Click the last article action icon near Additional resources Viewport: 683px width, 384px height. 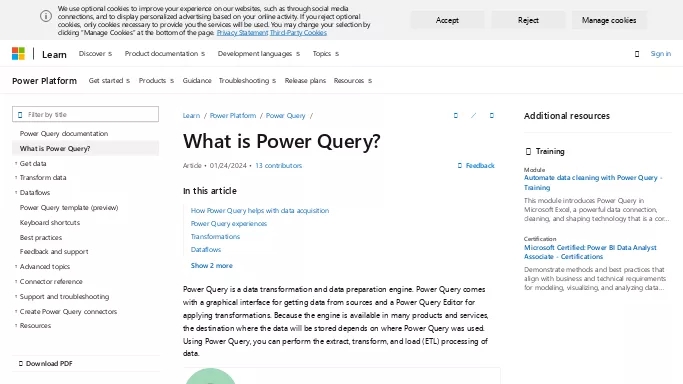pyautogui.click(x=492, y=115)
